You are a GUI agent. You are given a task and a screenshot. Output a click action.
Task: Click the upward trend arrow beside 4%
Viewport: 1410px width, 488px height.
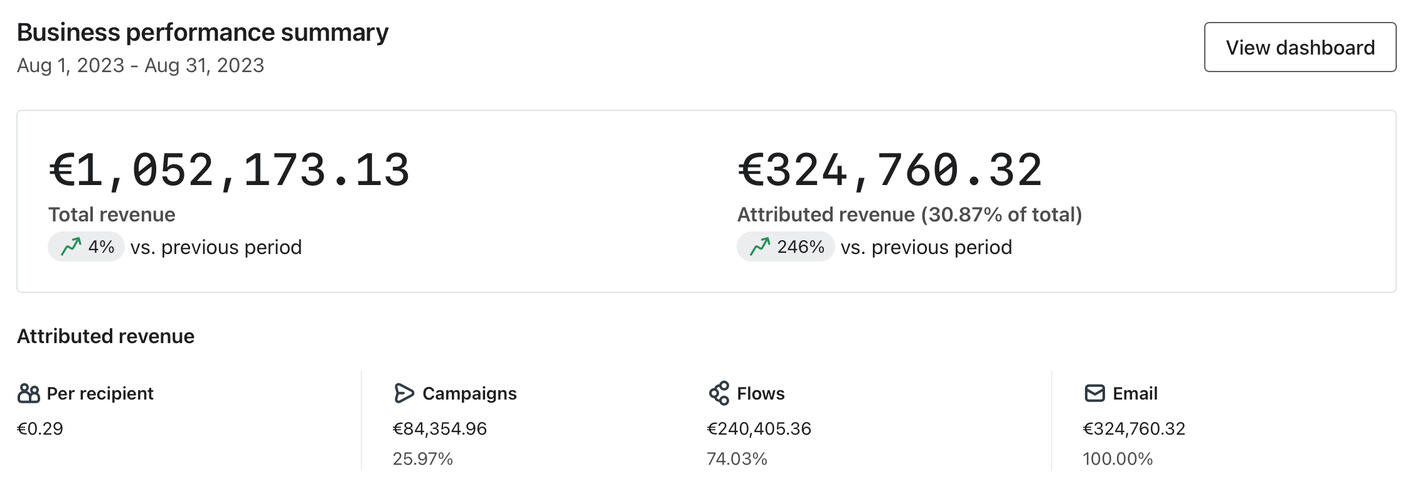[x=71, y=247]
